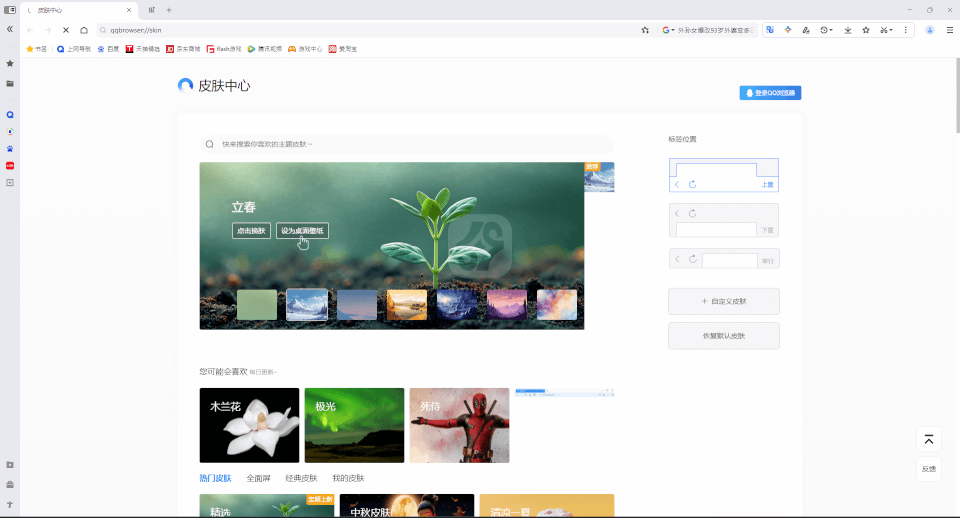Apply the 立春 skin with 点击换肤
Screen dimensions: 960x518
[x=251, y=231]
